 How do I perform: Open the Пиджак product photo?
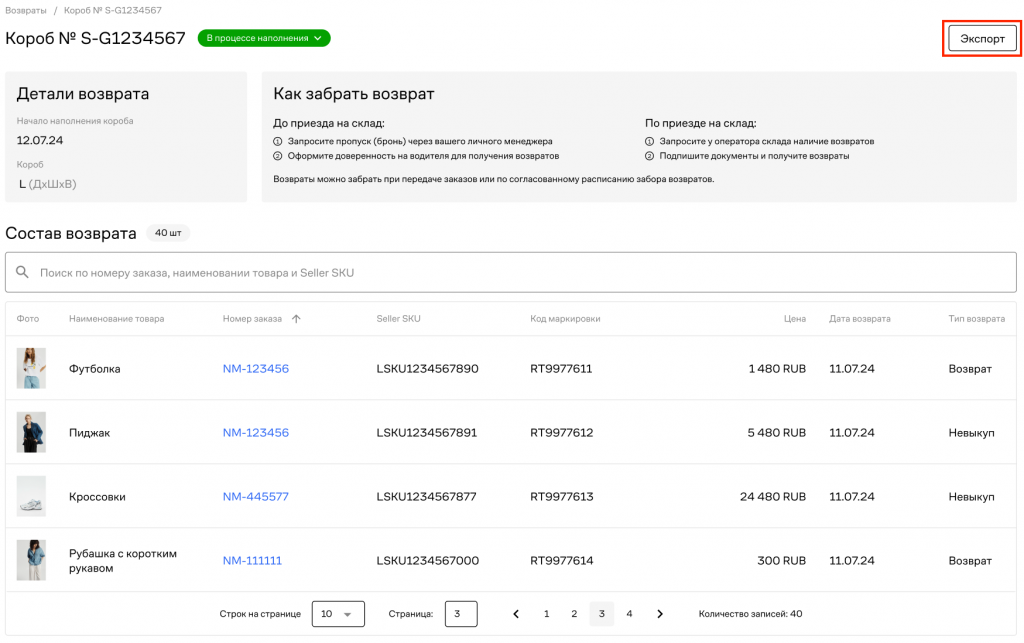31,432
